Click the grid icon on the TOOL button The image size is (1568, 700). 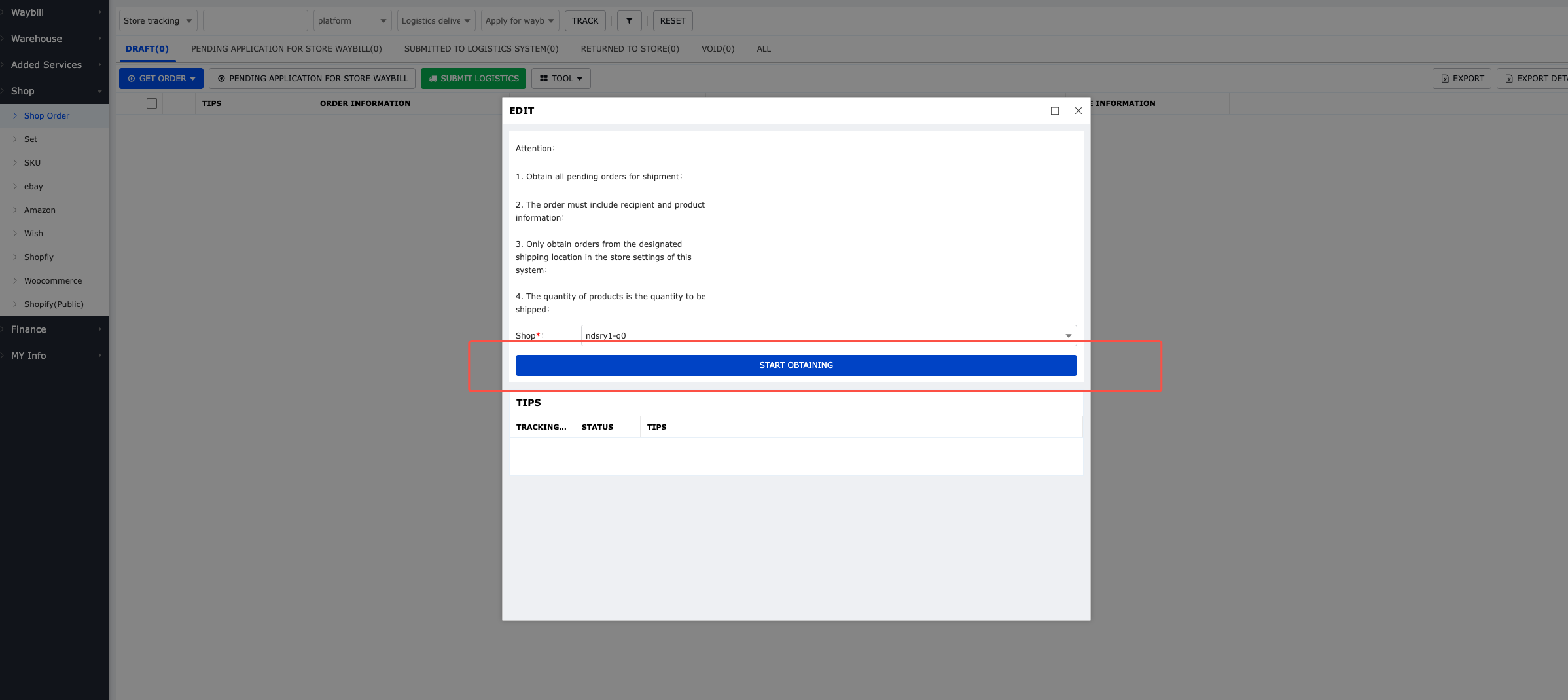coord(544,78)
